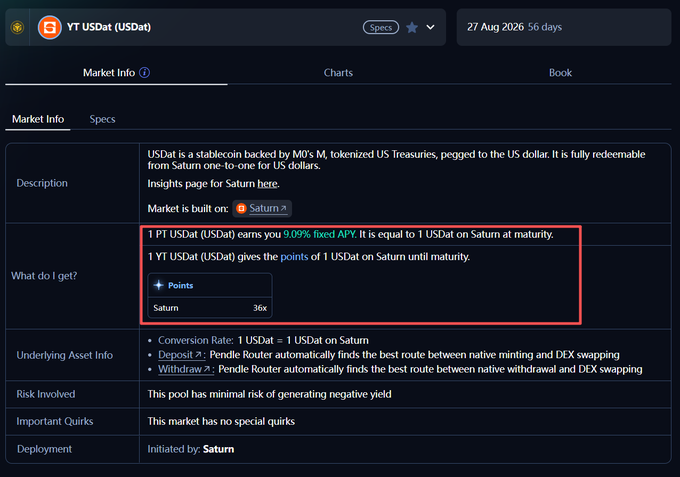680x477 pixels.
Task: Click the Points sparkle icon
Action: (159, 285)
